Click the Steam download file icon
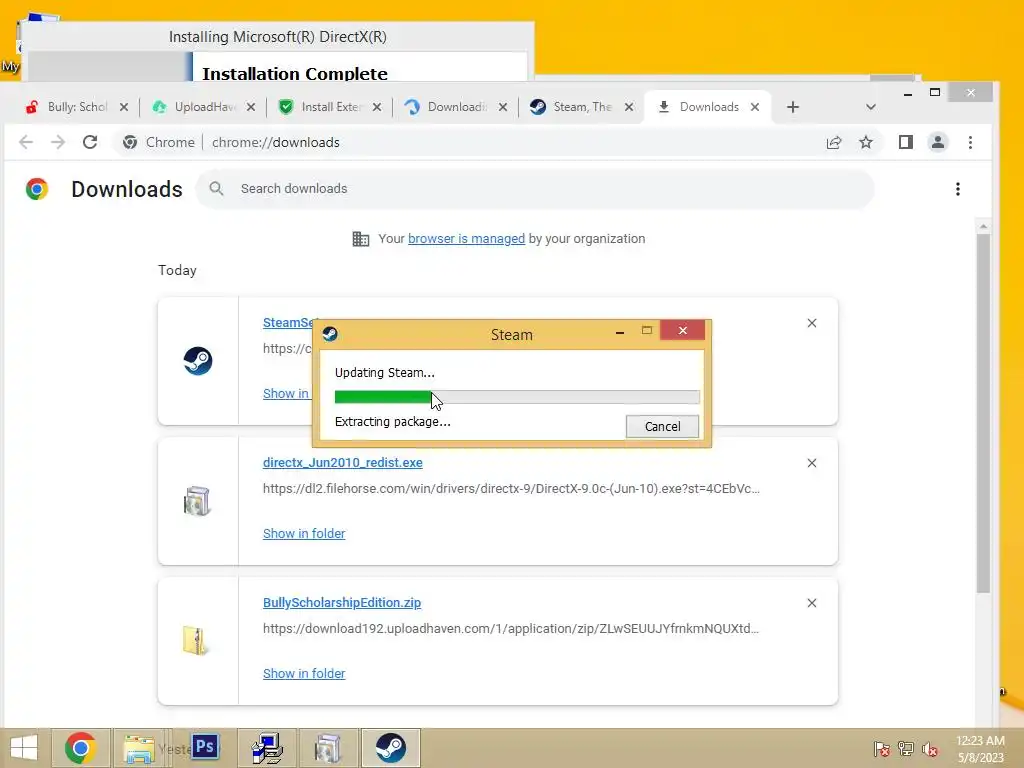The width and height of the screenshot is (1024, 768). click(x=198, y=360)
